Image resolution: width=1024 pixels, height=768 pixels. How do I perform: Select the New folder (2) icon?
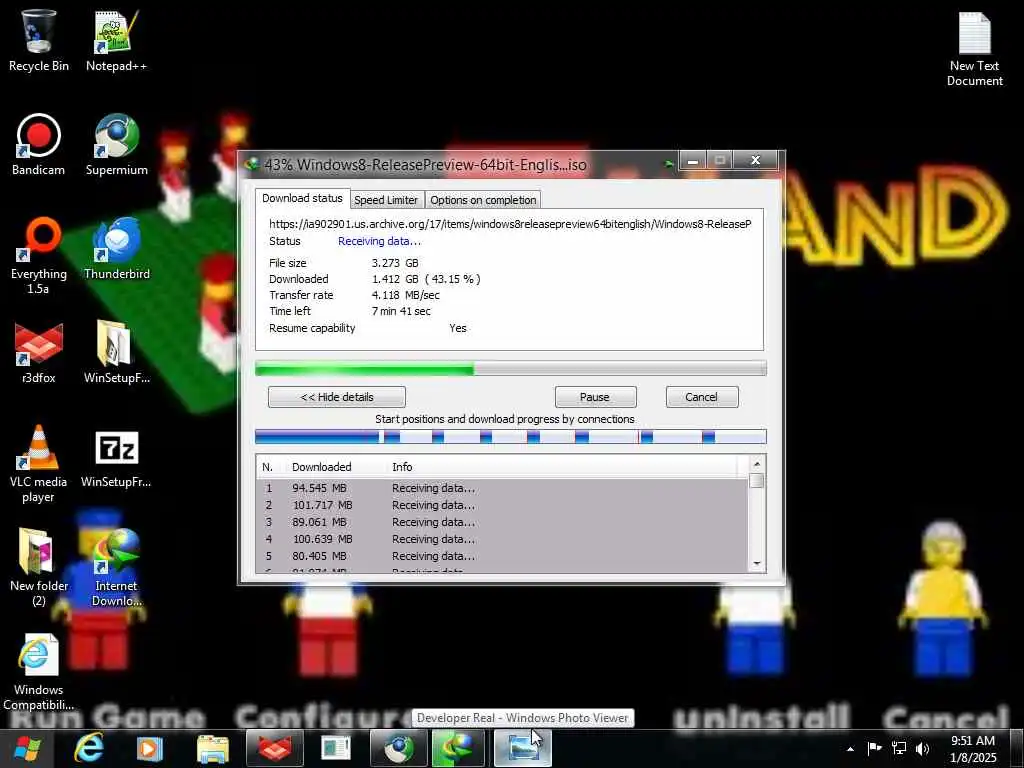point(39,568)
